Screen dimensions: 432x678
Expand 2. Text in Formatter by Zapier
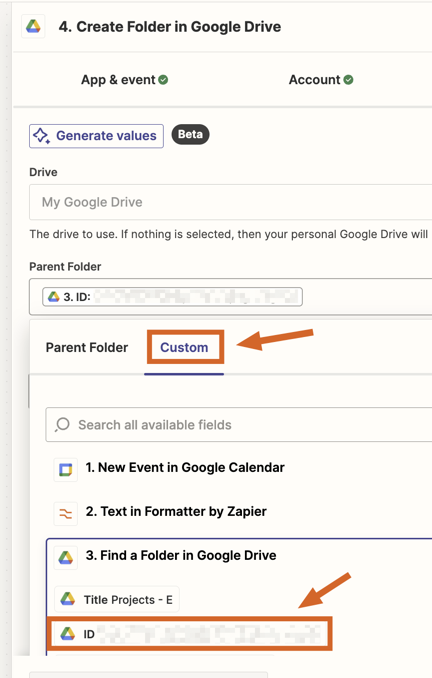176,512
